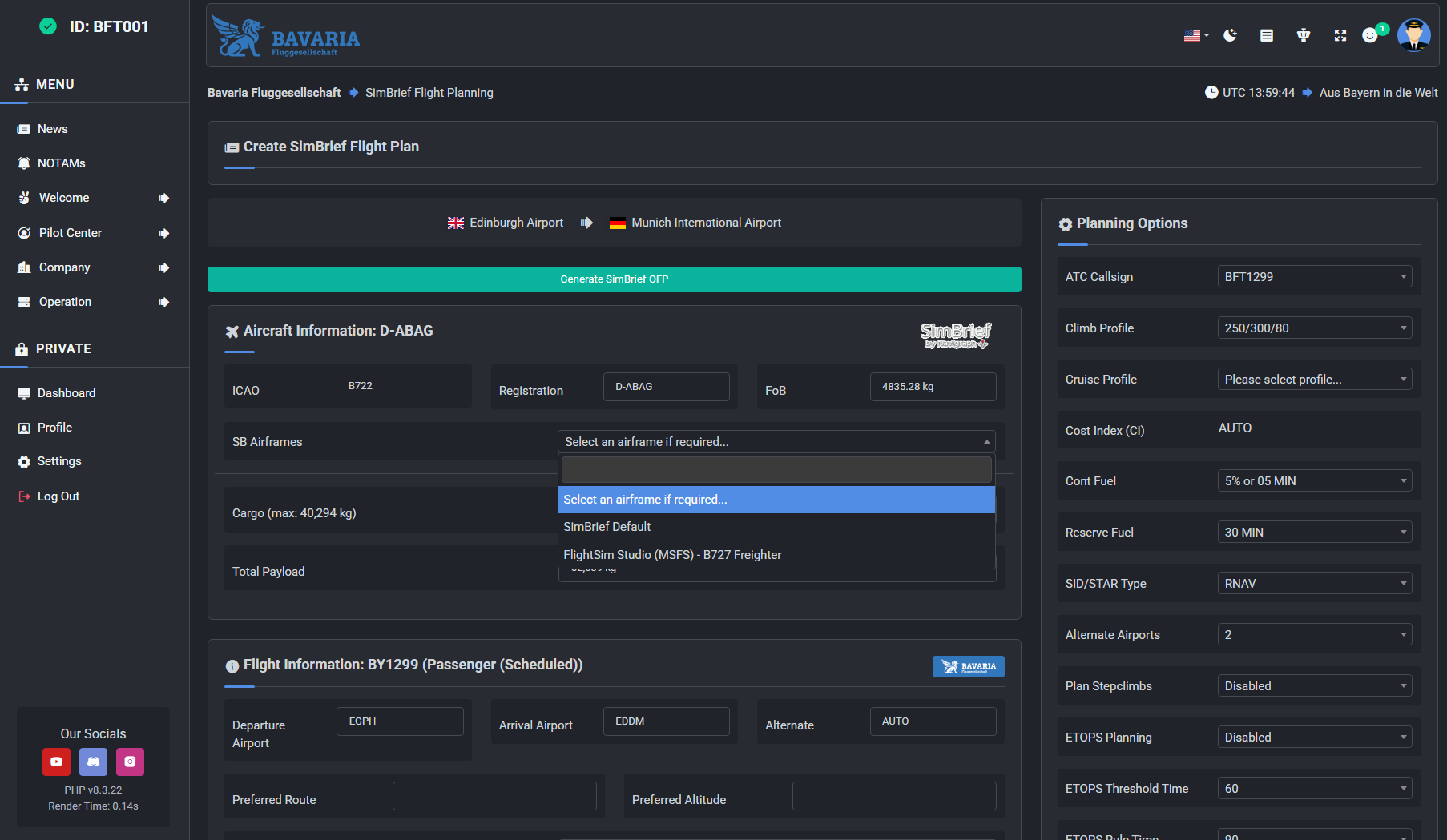Image resolution: width=1447 pixels, height=840 pixels.
Task: Click the Preferred Altitude field
Action: [894, 796]
